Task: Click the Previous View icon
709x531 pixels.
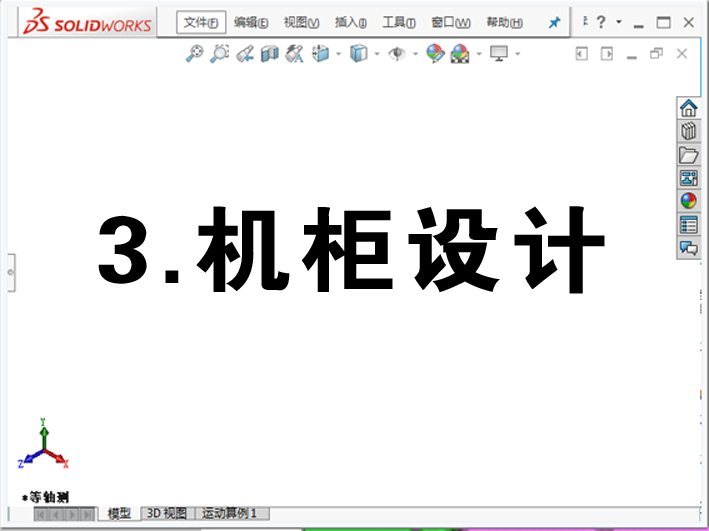Action: [x=244, y=54]
